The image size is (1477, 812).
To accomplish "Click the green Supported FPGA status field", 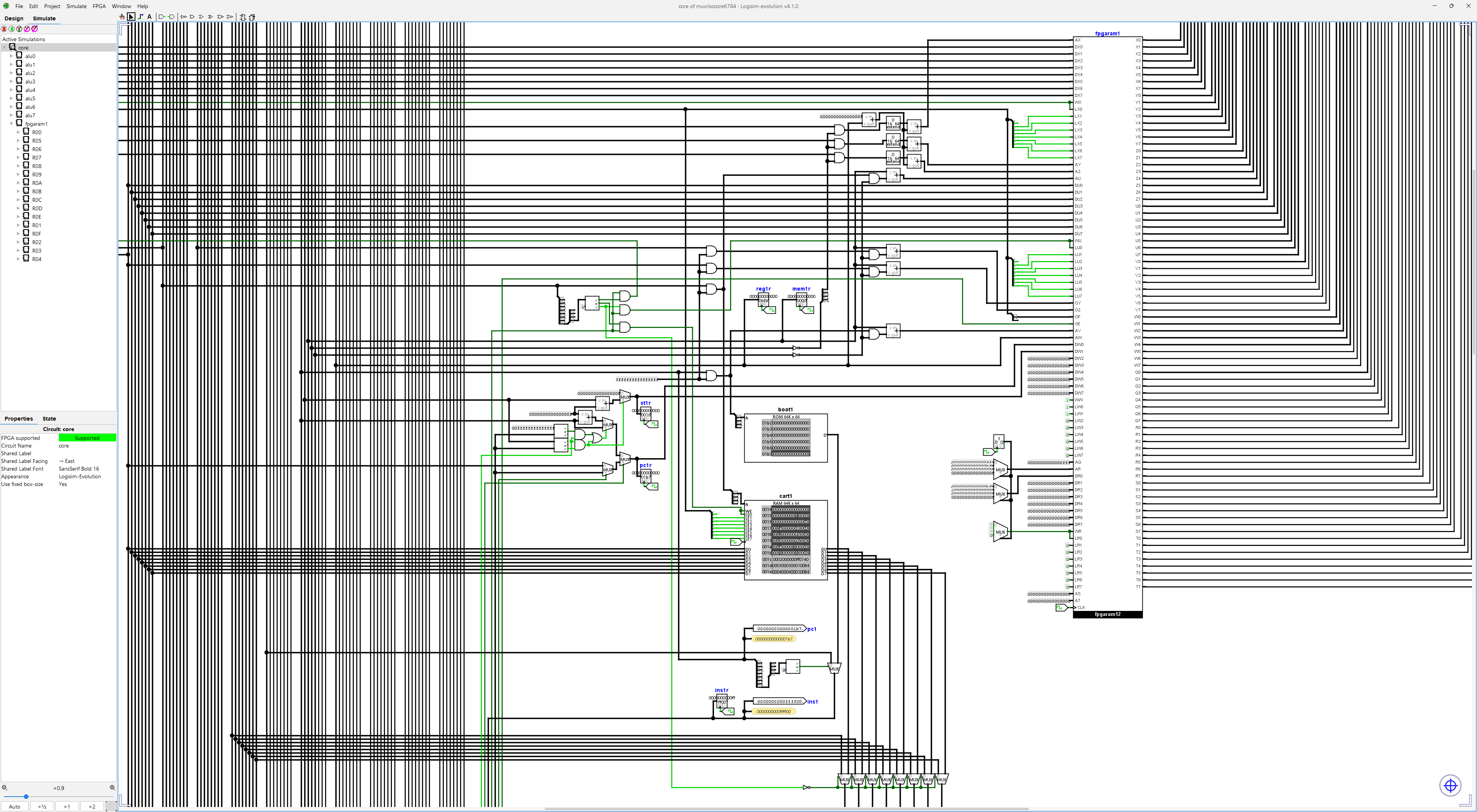I will (x=87, y=438).
